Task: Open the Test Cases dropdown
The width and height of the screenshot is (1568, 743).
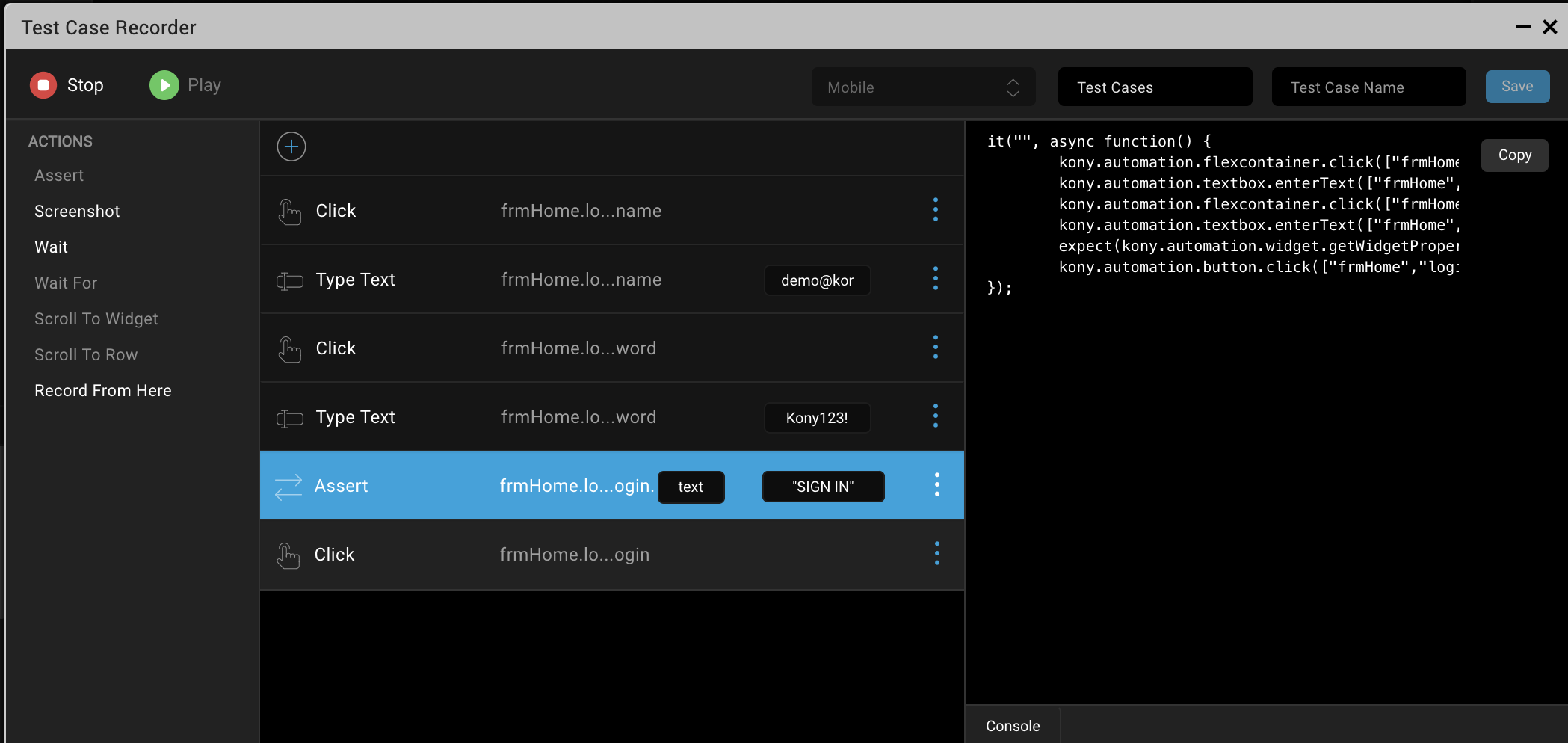Action: click(x=1154, y=87)
